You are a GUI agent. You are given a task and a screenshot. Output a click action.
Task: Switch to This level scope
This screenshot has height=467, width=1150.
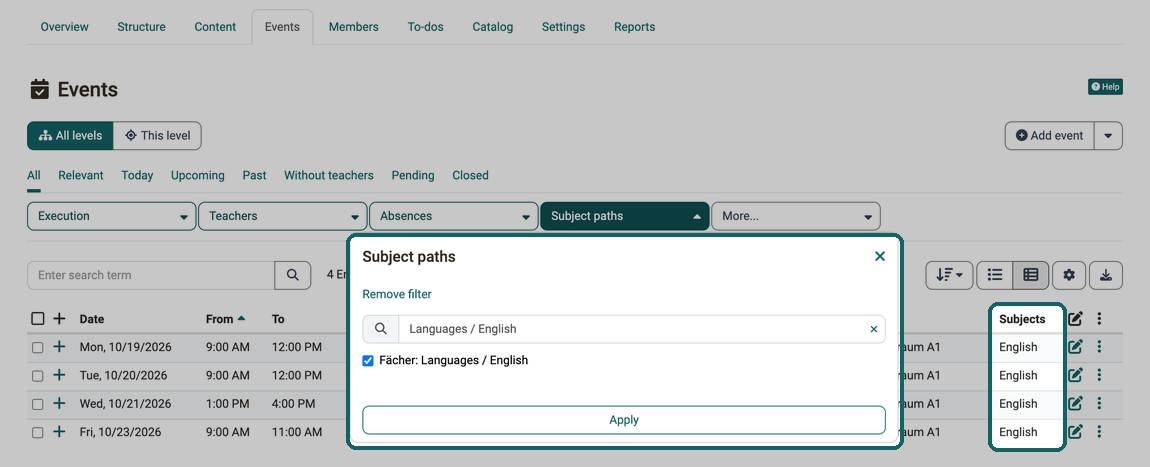coord(157,136)
